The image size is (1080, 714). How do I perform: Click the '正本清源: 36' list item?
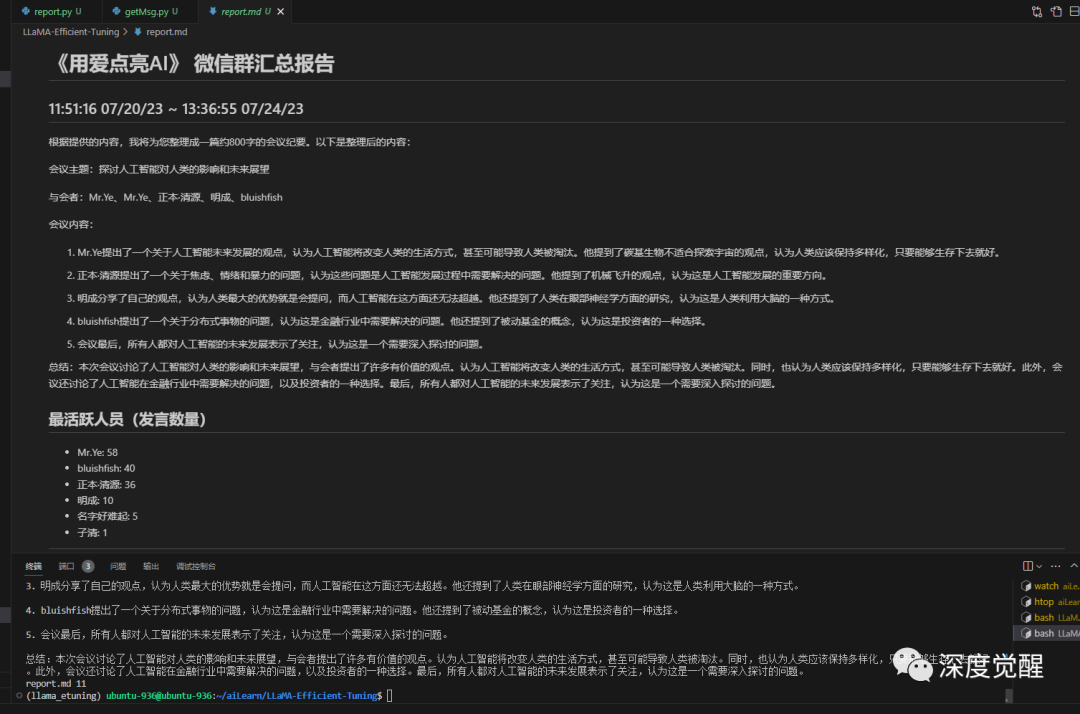pos(106,485)
